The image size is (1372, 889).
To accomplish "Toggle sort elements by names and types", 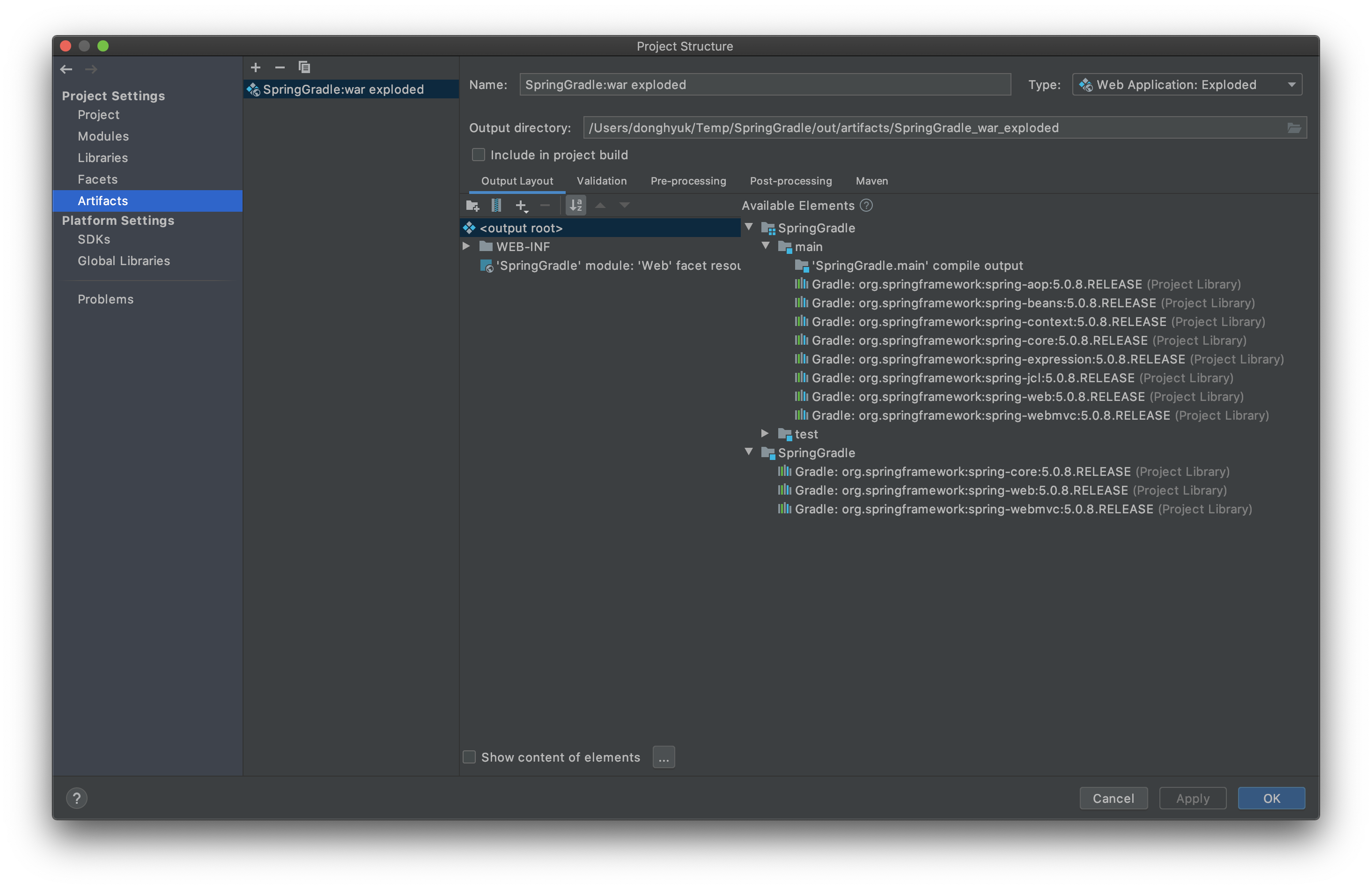I will point(576,205).
